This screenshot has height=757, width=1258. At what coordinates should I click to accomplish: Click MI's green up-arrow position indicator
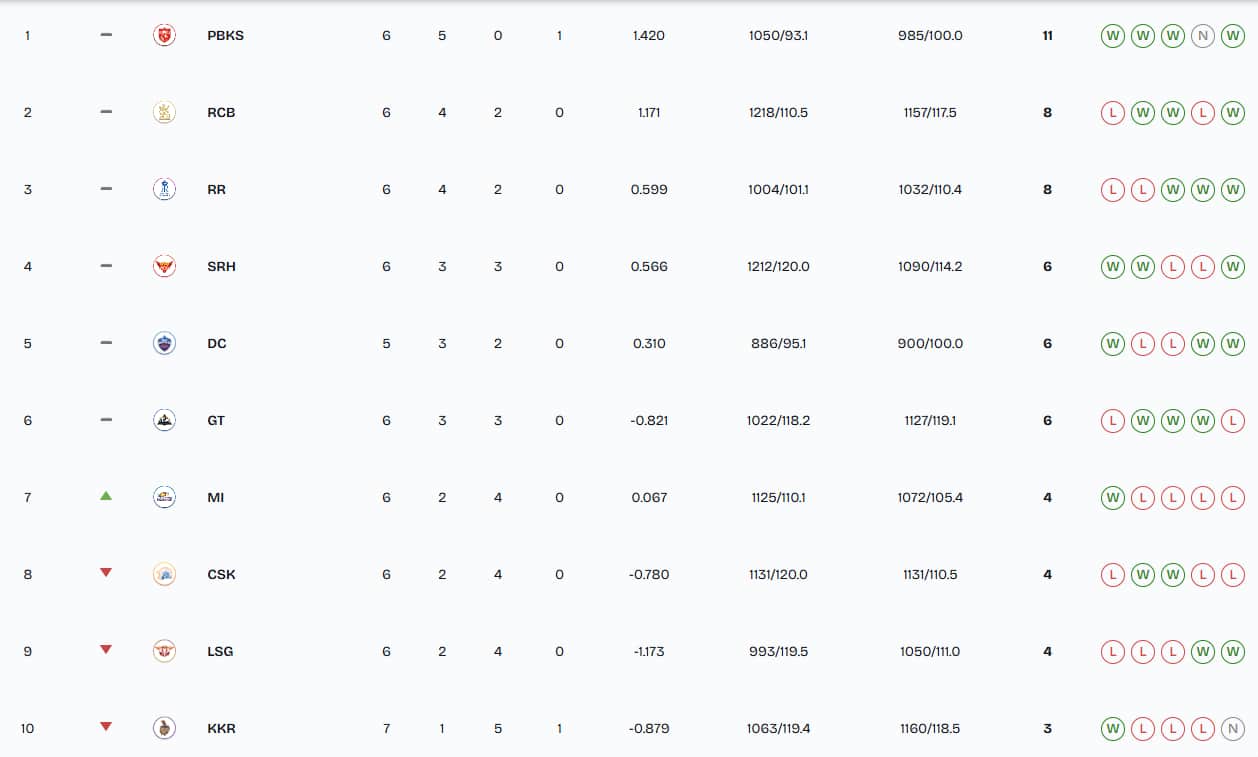coord(106,496)
